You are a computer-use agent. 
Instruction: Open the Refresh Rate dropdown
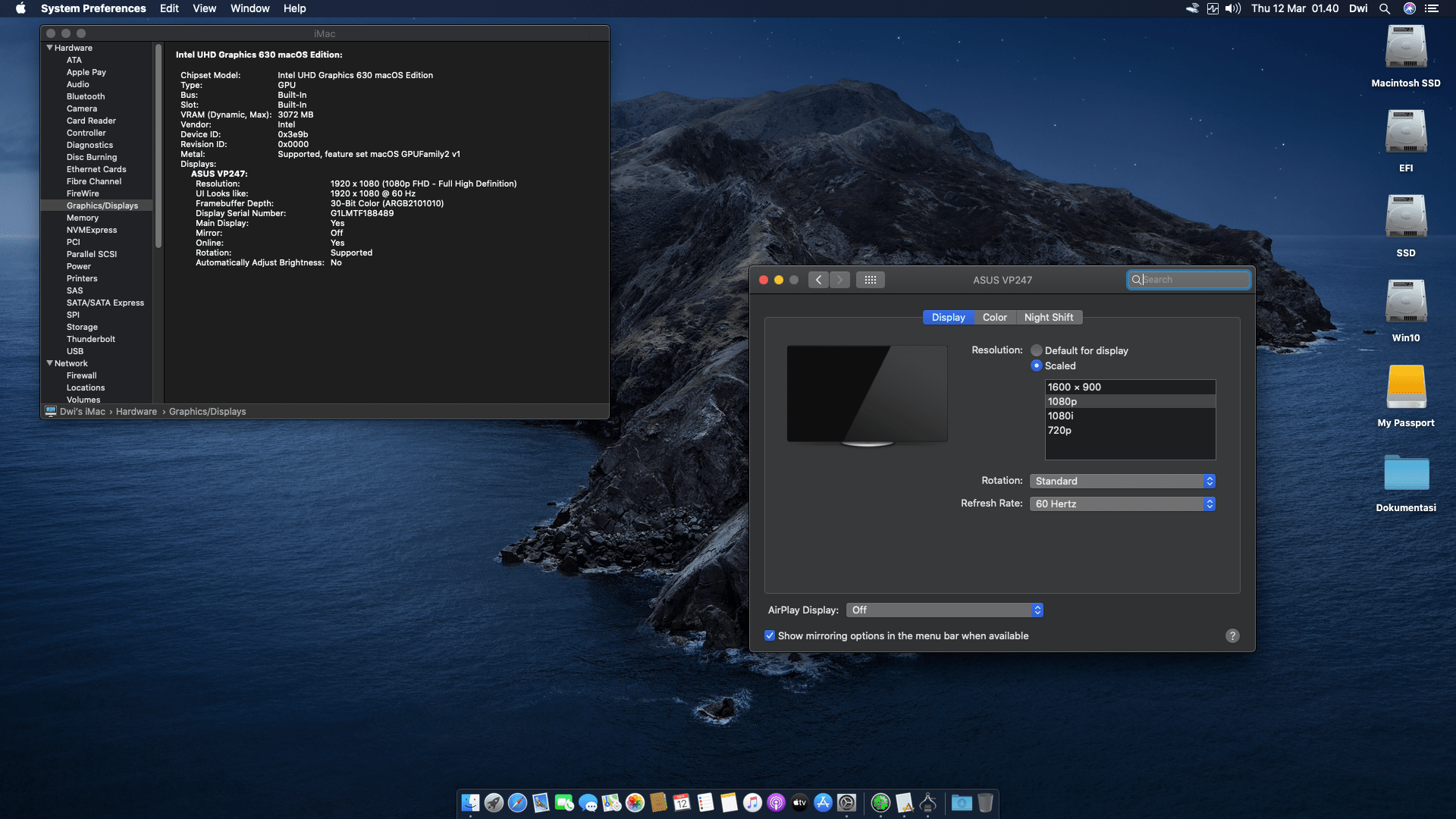(1122, 504)
